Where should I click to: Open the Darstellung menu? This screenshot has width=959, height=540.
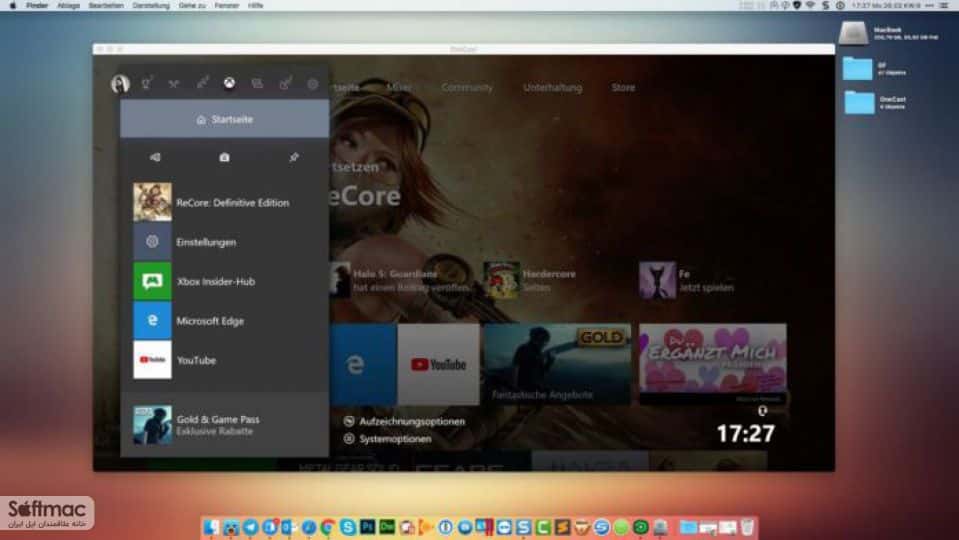click(151, 5)
